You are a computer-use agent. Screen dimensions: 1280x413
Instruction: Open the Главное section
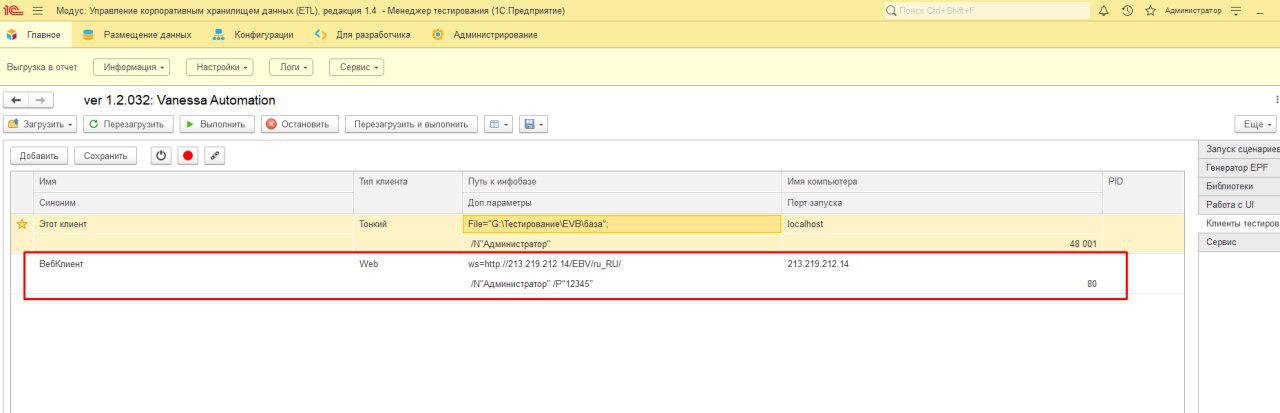click(33, 34)
